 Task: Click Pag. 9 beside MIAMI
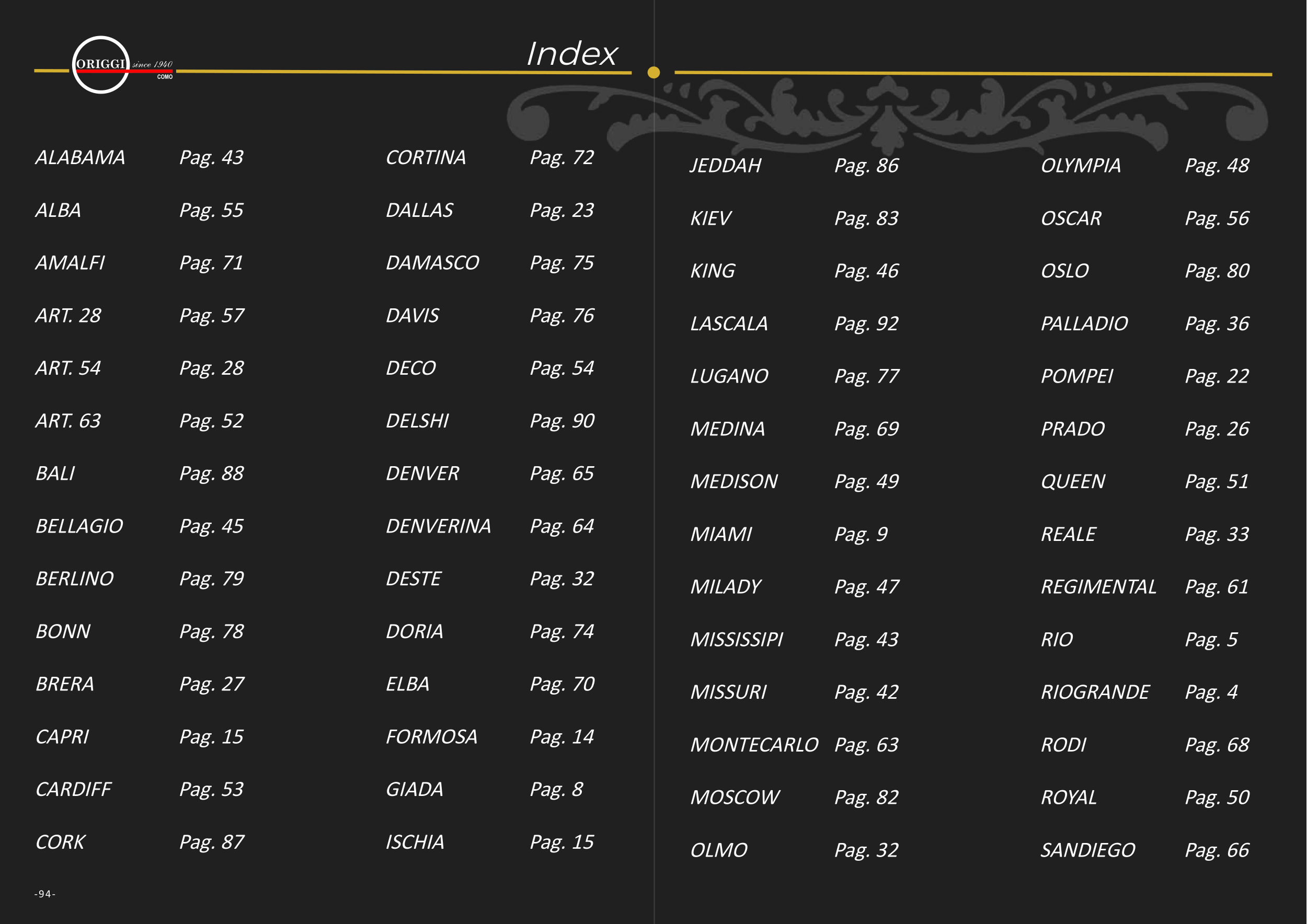point(860,534)
